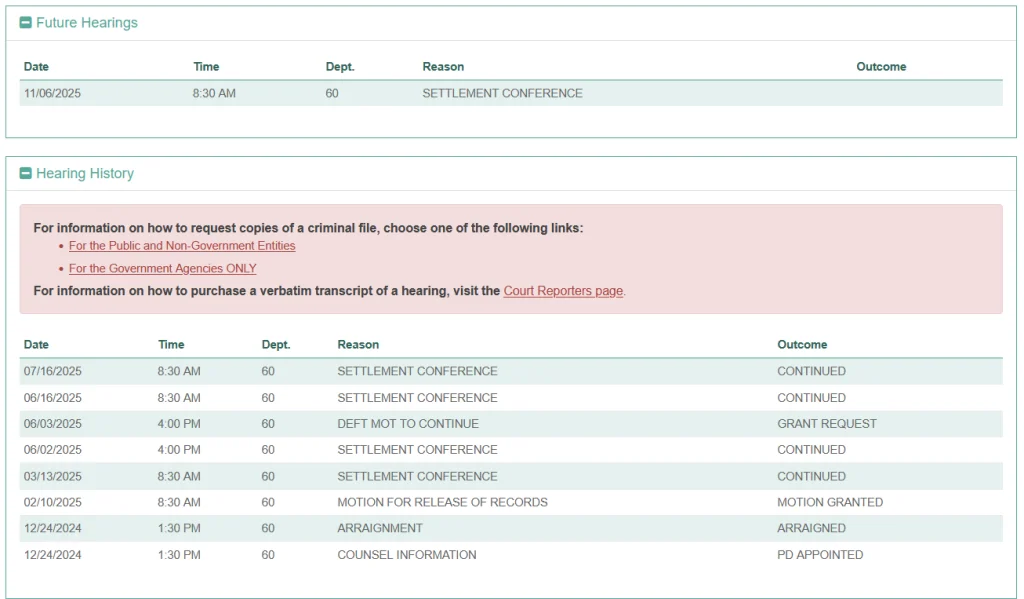Select the 11/06/2025 future settlement conference row
Screen dimensions: 1024x599
coord(502,94)
